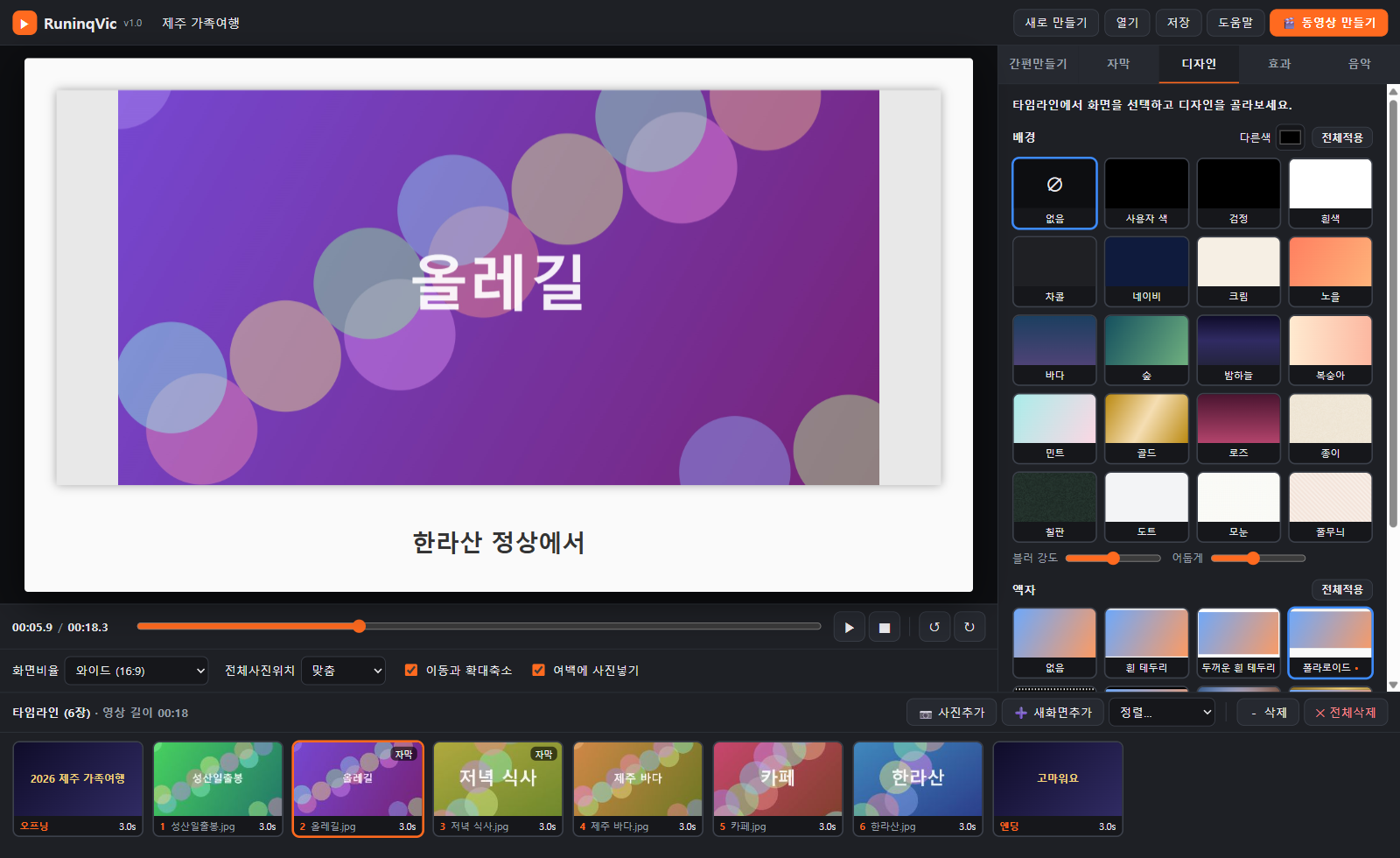Screen dimensions: 1400x858
Task: Apply background to all with 배경 전체적용
Action: (1342, 137)
